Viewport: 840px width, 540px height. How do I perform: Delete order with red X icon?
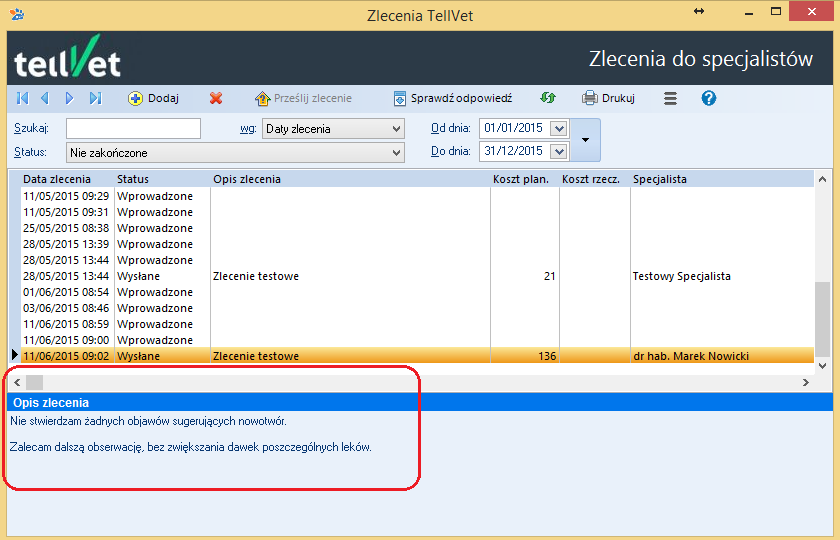216,98
